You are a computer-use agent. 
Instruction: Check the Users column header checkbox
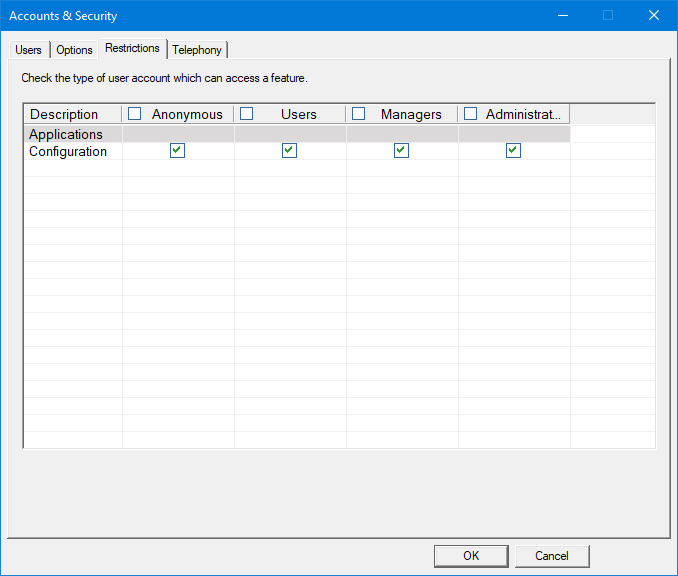click(247, 114)
